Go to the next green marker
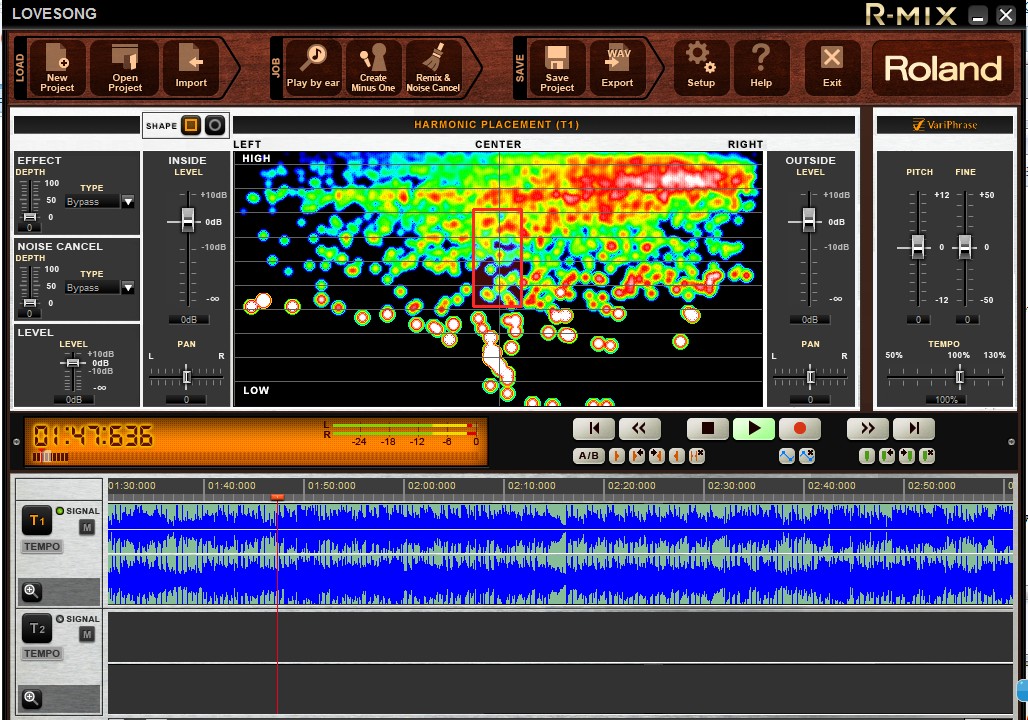The width and height of the screenshot is (1028, 720). point(907,456)
